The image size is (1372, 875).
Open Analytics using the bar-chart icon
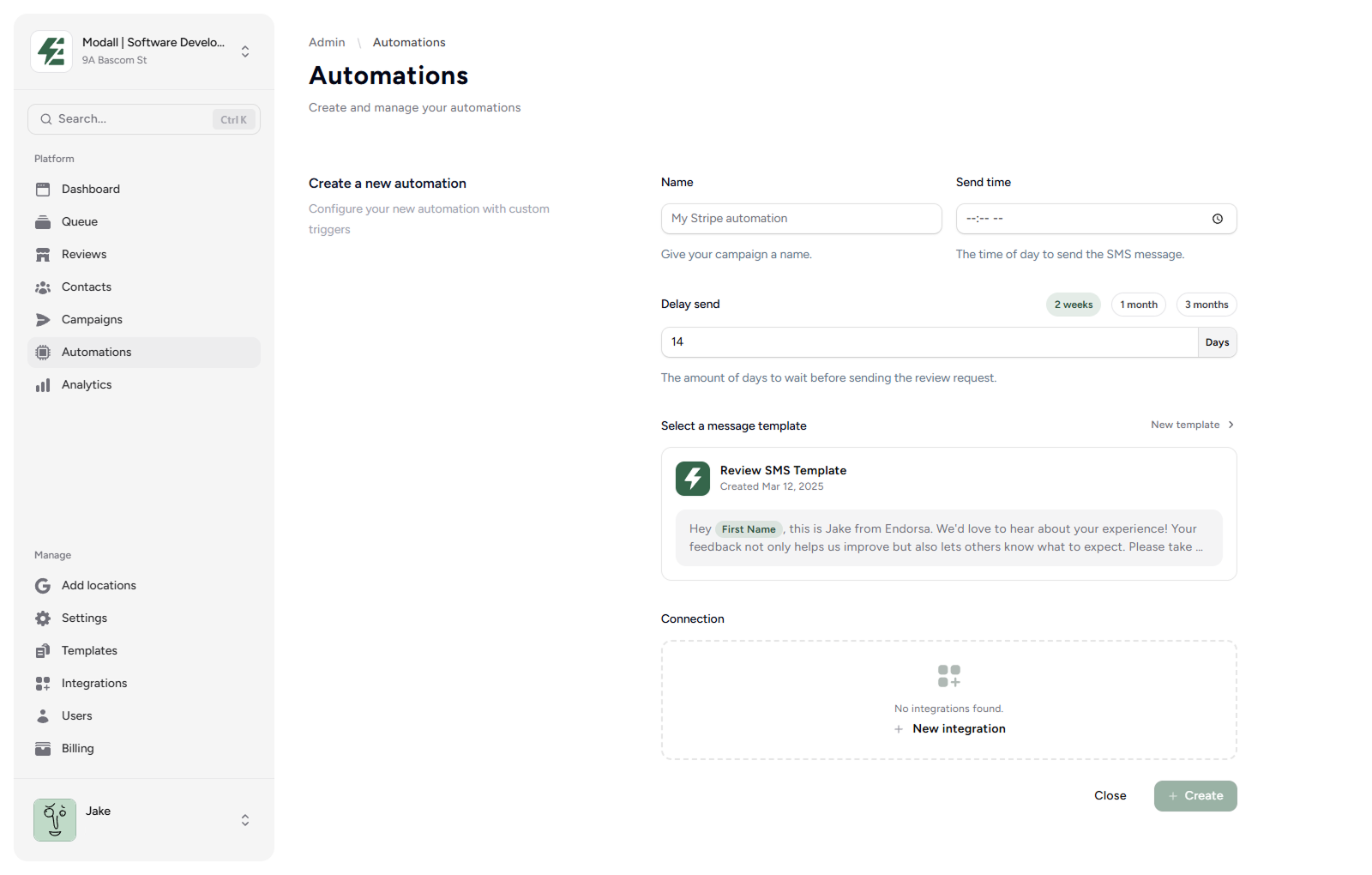[43, 385]
